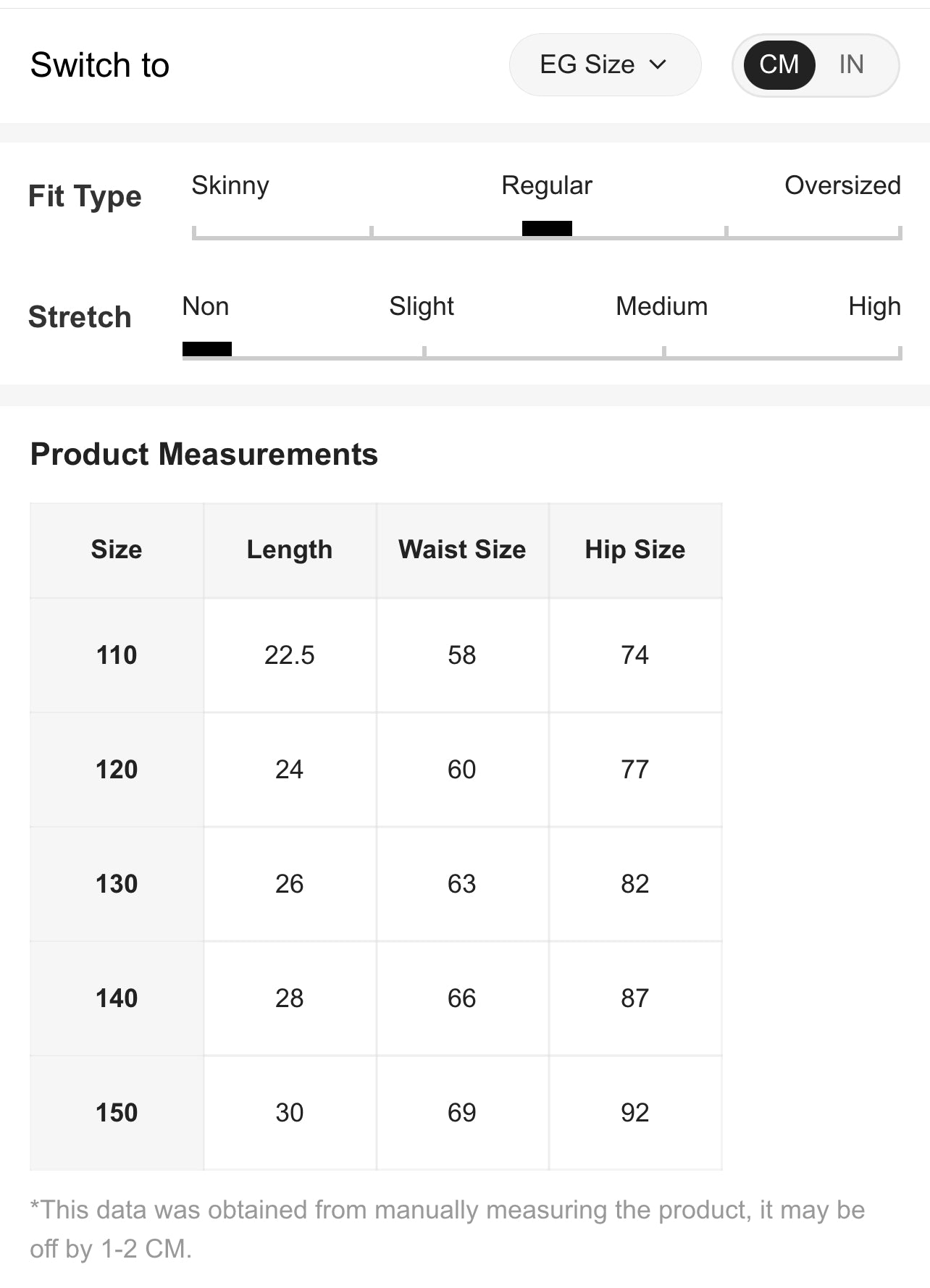Click the Regular fit type marker
Viewport: 930px width, 1288px height.
[x=547, y=229]
